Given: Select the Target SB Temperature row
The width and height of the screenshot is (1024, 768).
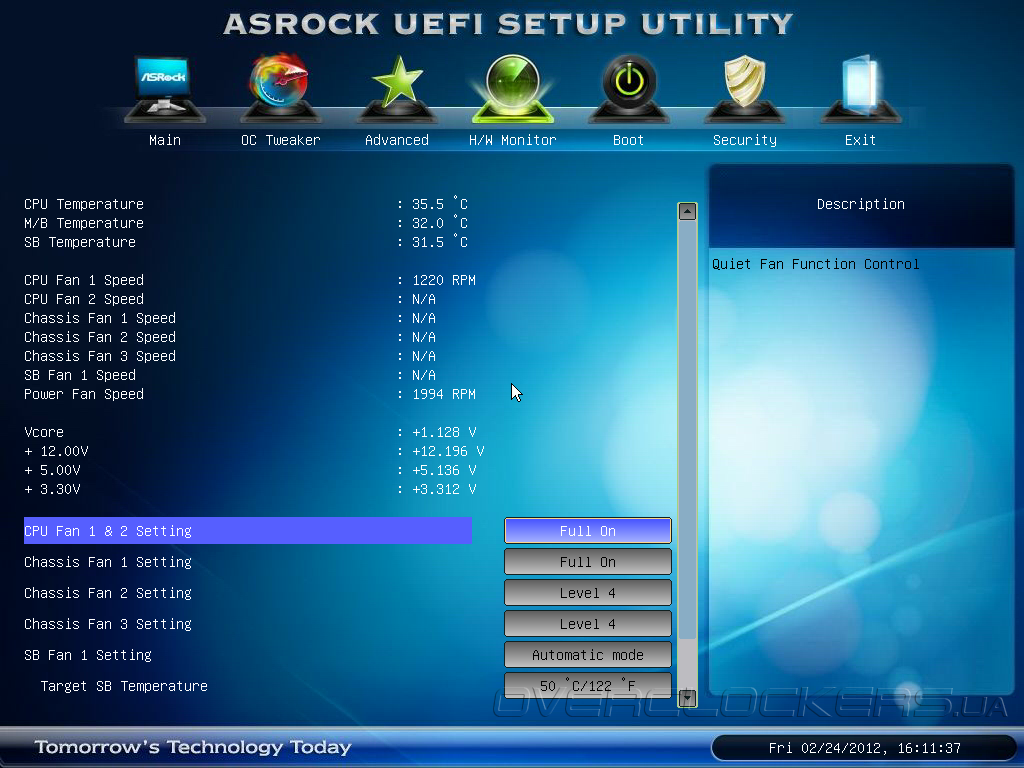Looking at the screenshot, I should point(248,686).
